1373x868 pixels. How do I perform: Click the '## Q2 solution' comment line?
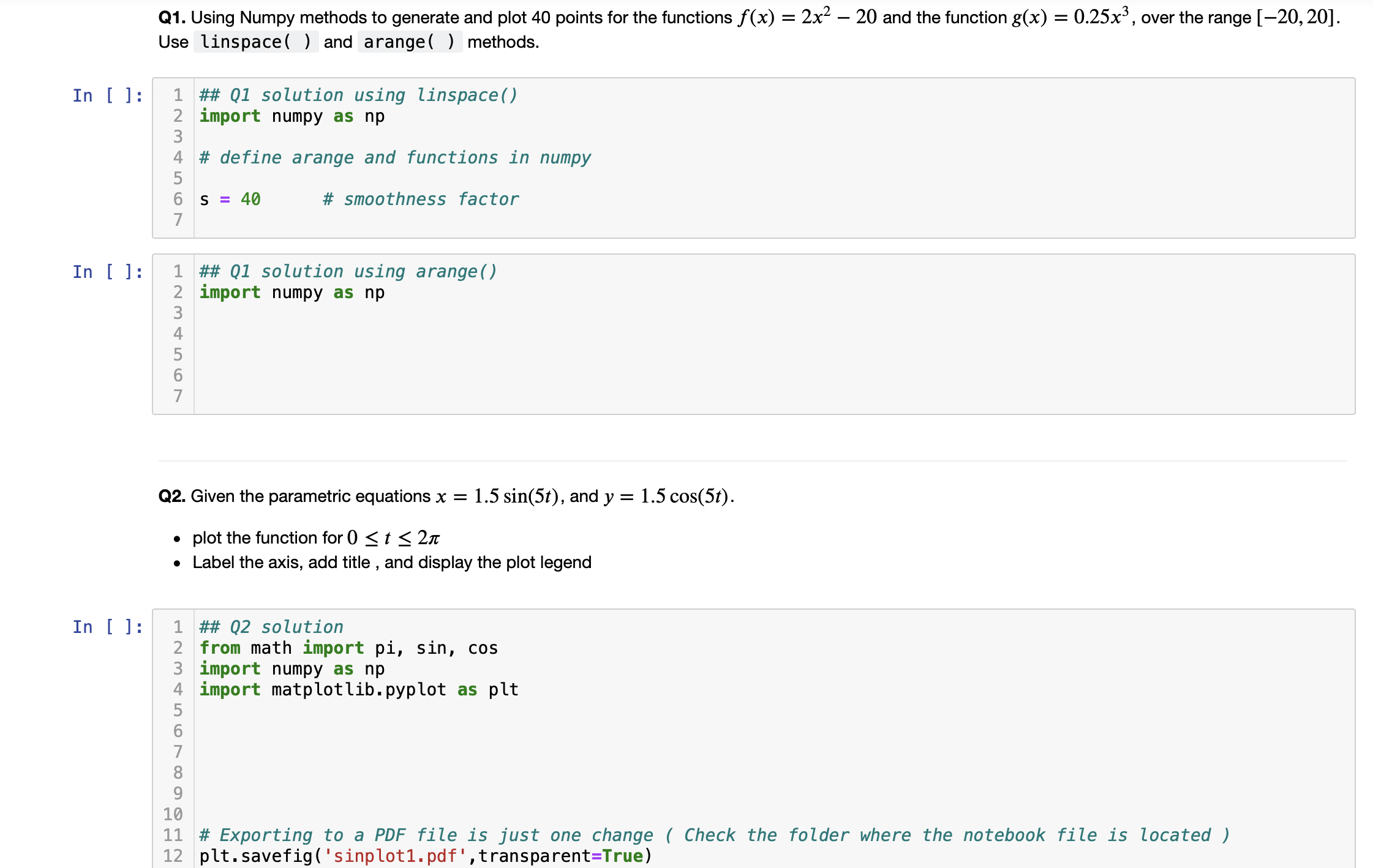271,626
